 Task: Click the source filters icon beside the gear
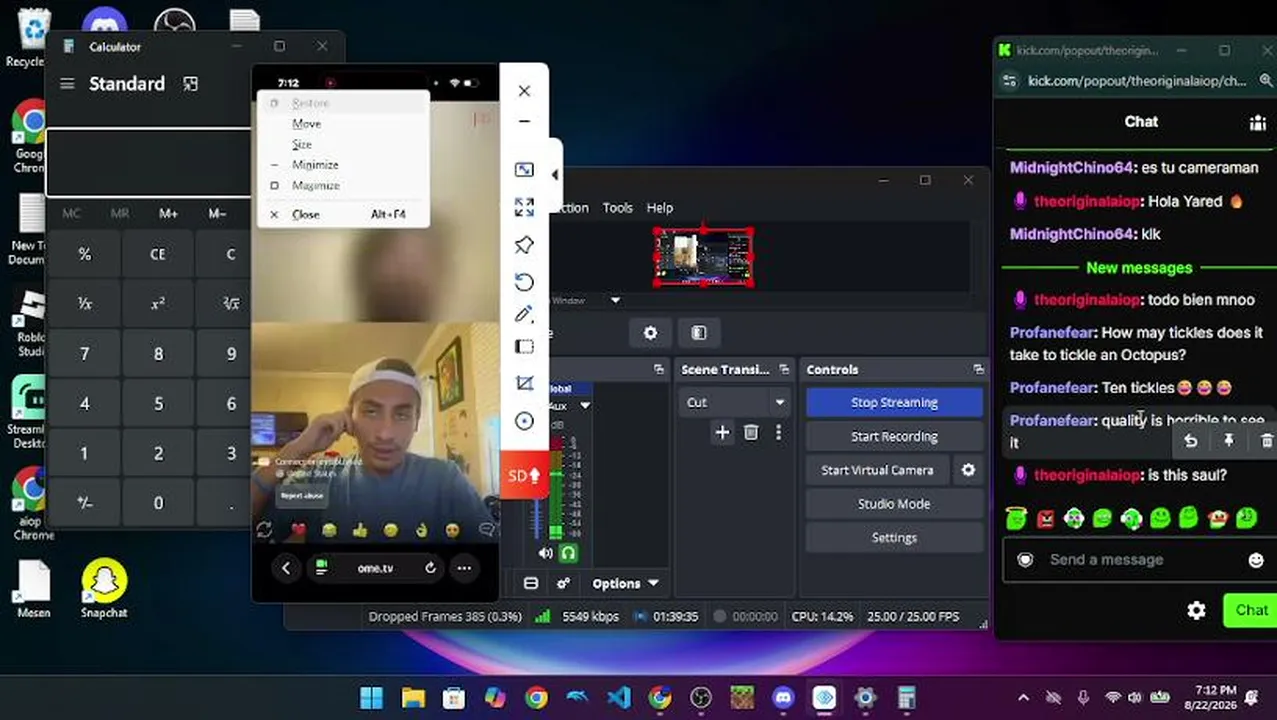pos(699,333)
